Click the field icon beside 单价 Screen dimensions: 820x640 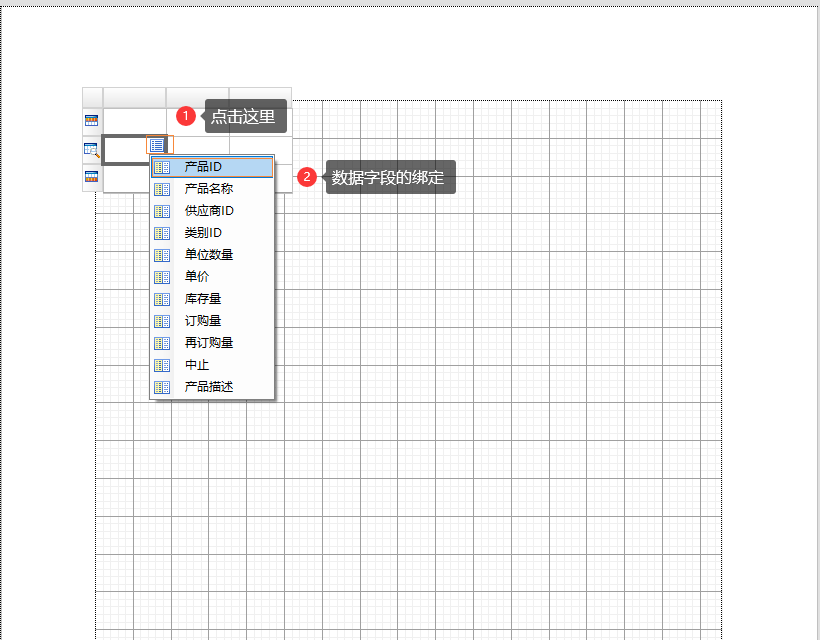[162, 277]
